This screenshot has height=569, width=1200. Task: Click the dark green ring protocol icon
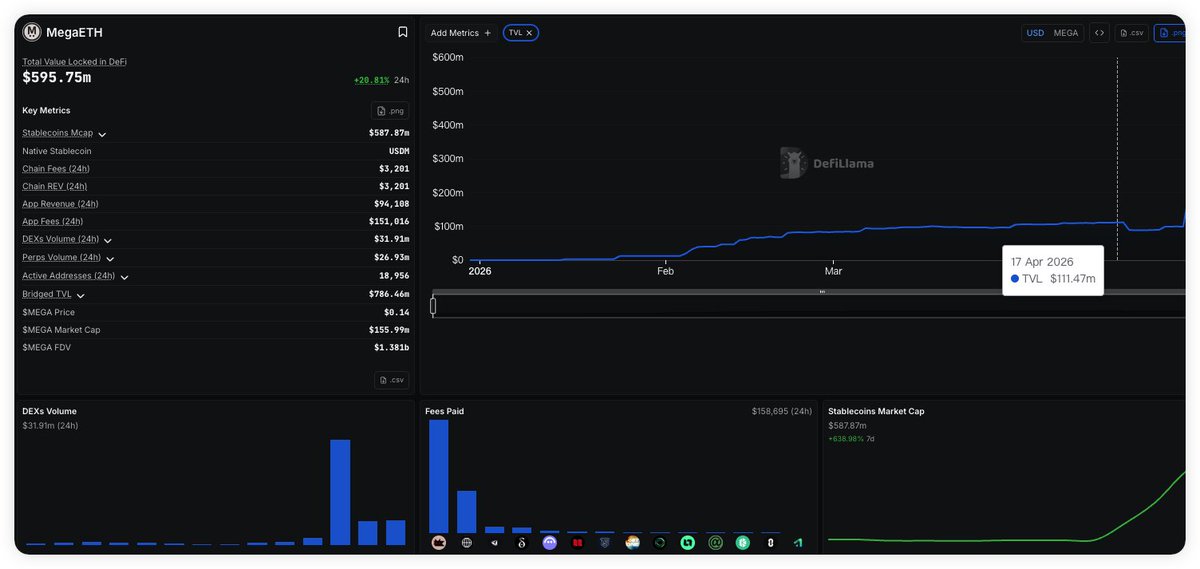coord(660,543)
